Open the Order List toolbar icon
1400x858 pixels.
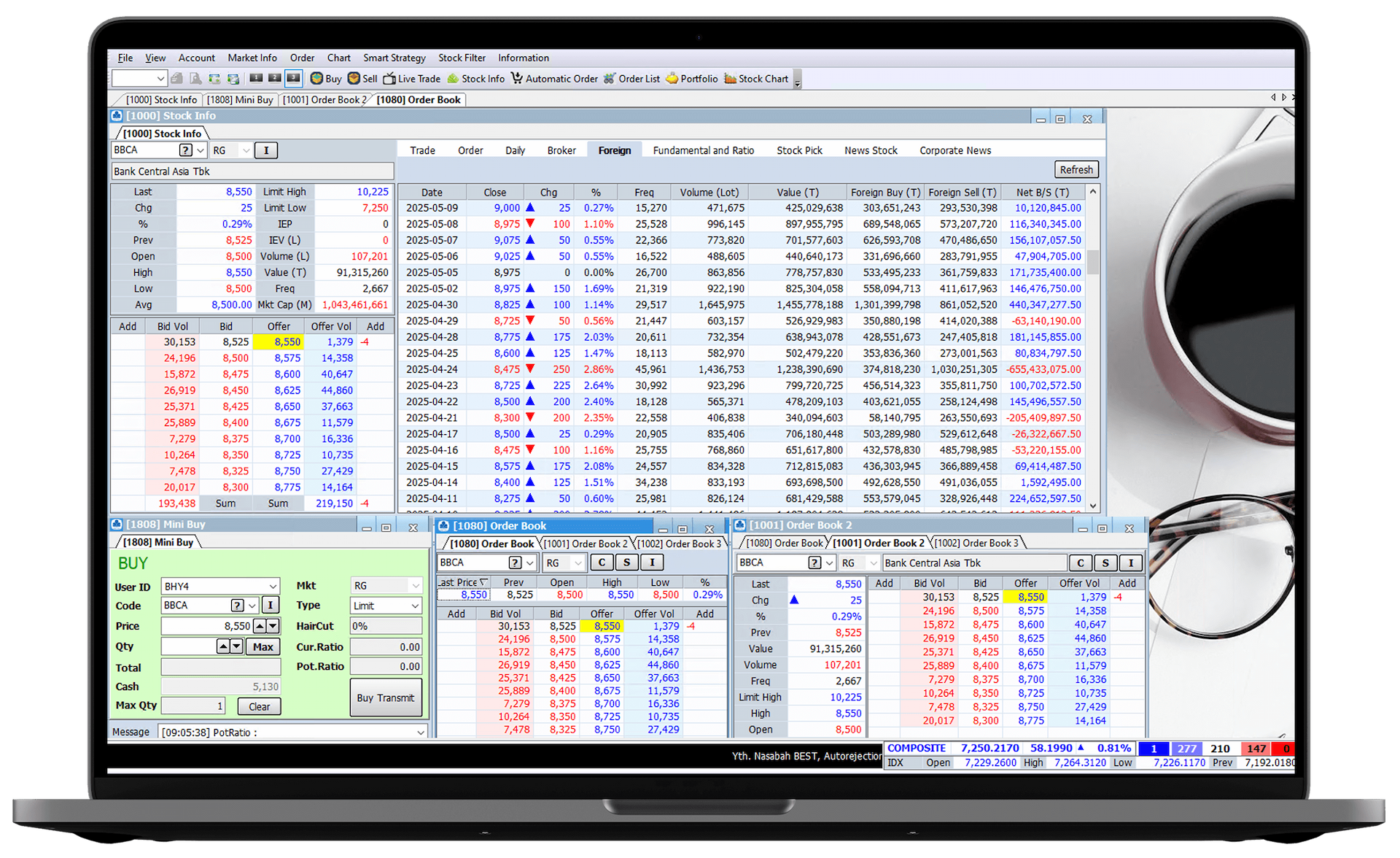tap(610, 79)
